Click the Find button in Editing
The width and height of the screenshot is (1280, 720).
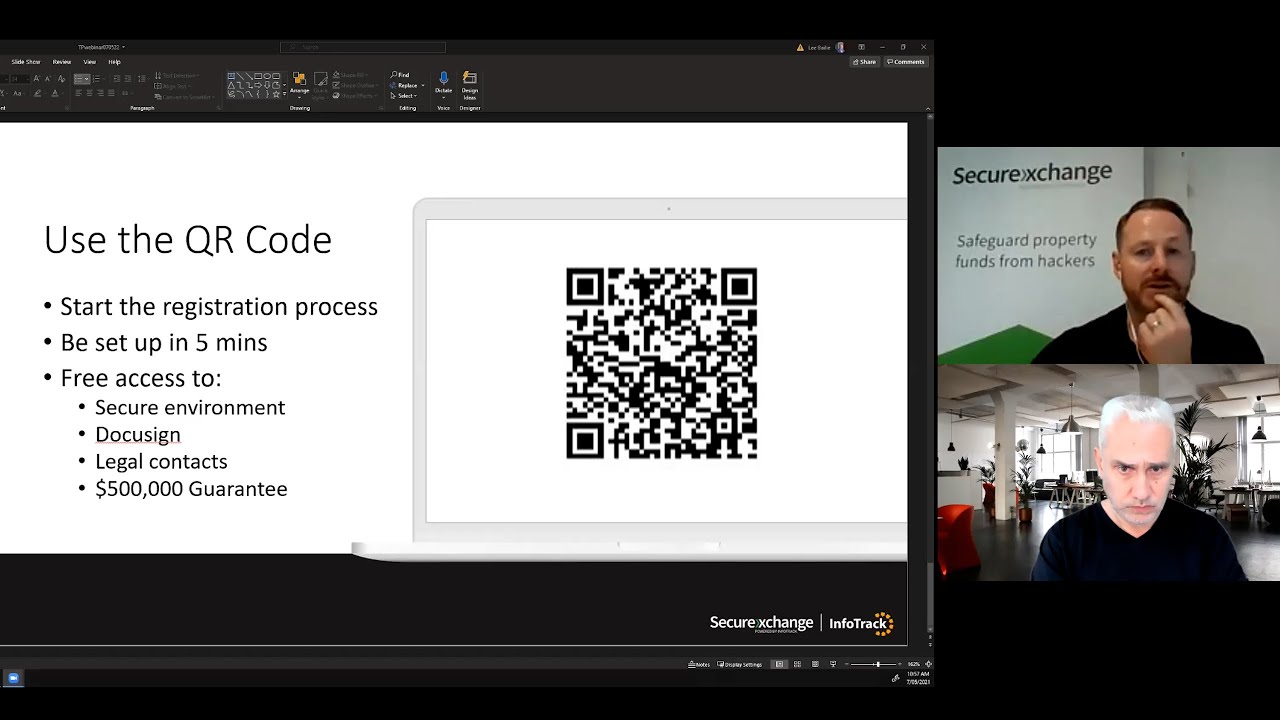[x=400, y=75]
